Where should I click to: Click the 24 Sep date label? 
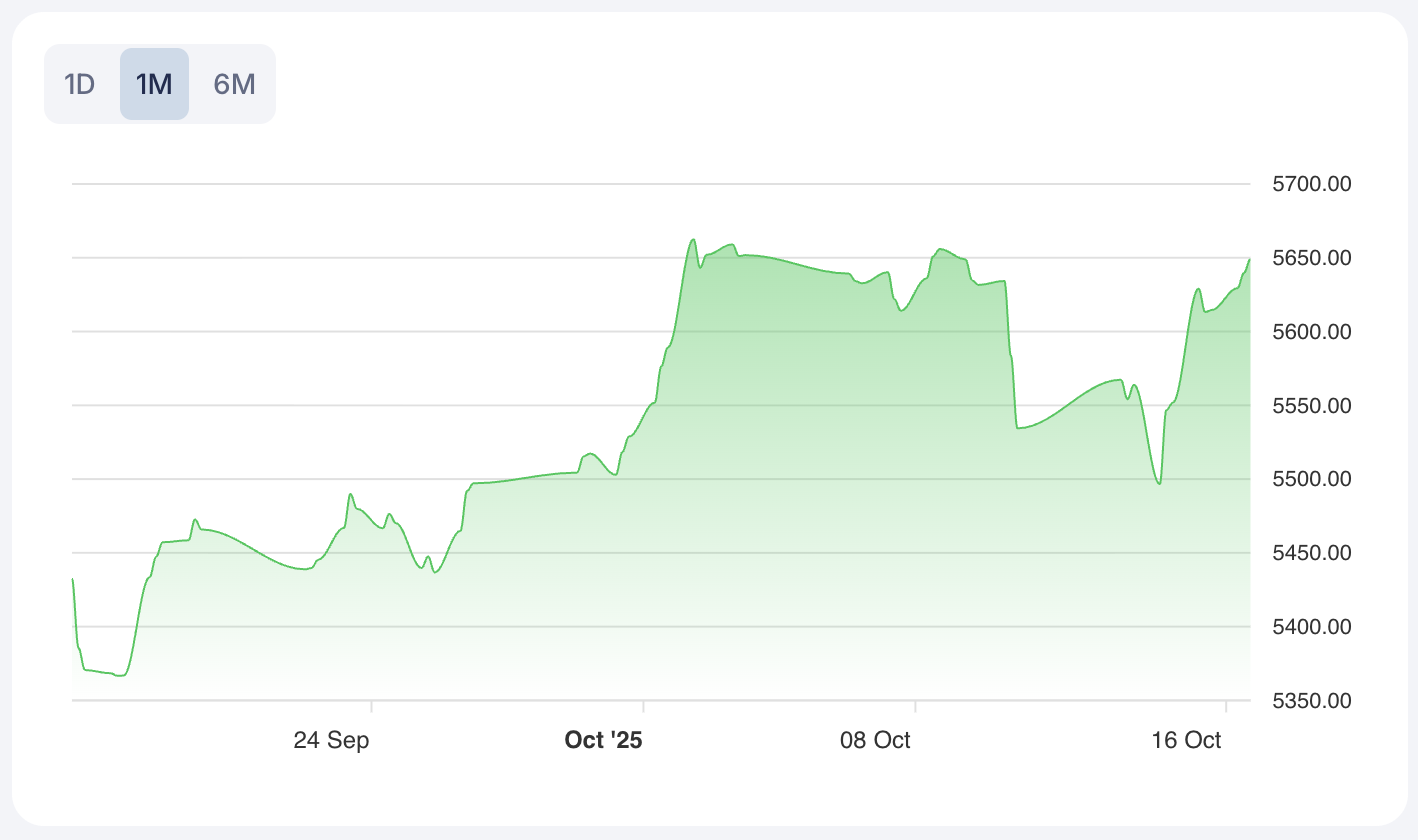point(331,740)
